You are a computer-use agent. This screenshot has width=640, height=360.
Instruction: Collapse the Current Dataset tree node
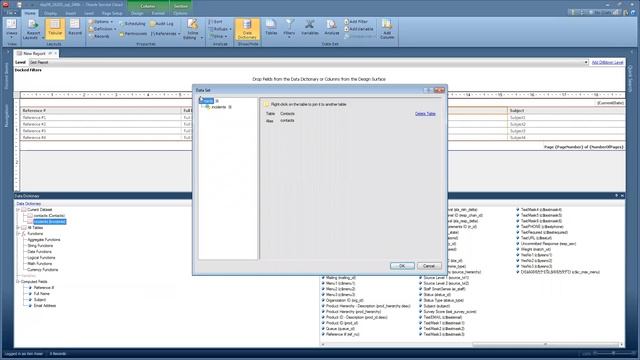click(18, 209)
